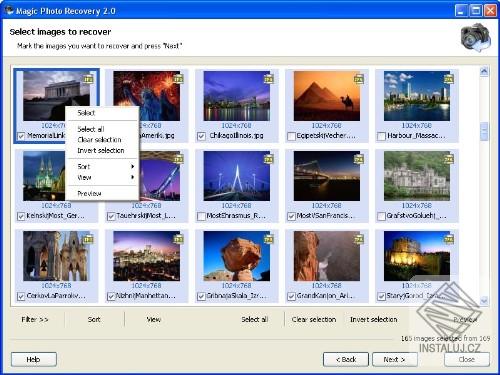The height and width of the screenshot is (375, 500).
Task: Click the JPG badge on ChikagoIllinois thumbnail
Action: 268,79
